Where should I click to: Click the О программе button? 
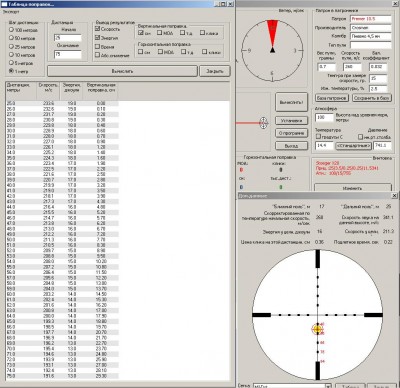[x=291, y=133]
